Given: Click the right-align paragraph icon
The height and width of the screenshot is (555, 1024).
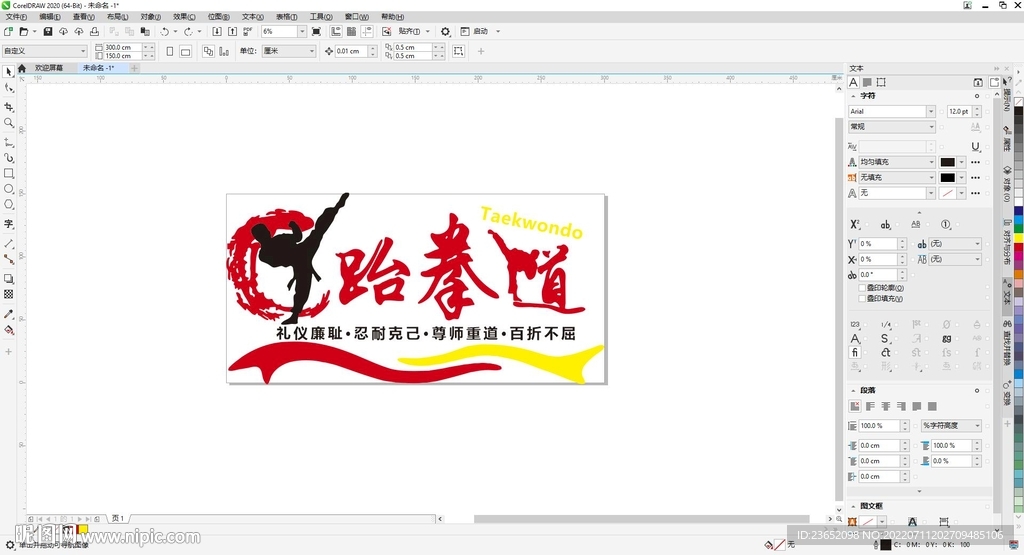Looking at the screenshot, I should pos(901,406).
